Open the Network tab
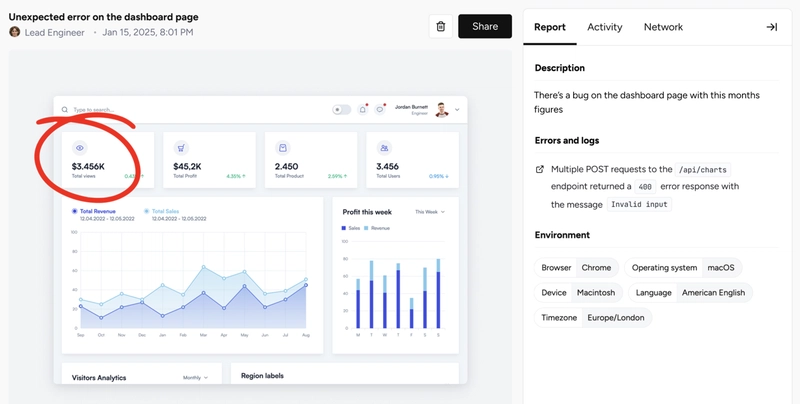This screenshot has height=404, width=800. click(663, 27)
